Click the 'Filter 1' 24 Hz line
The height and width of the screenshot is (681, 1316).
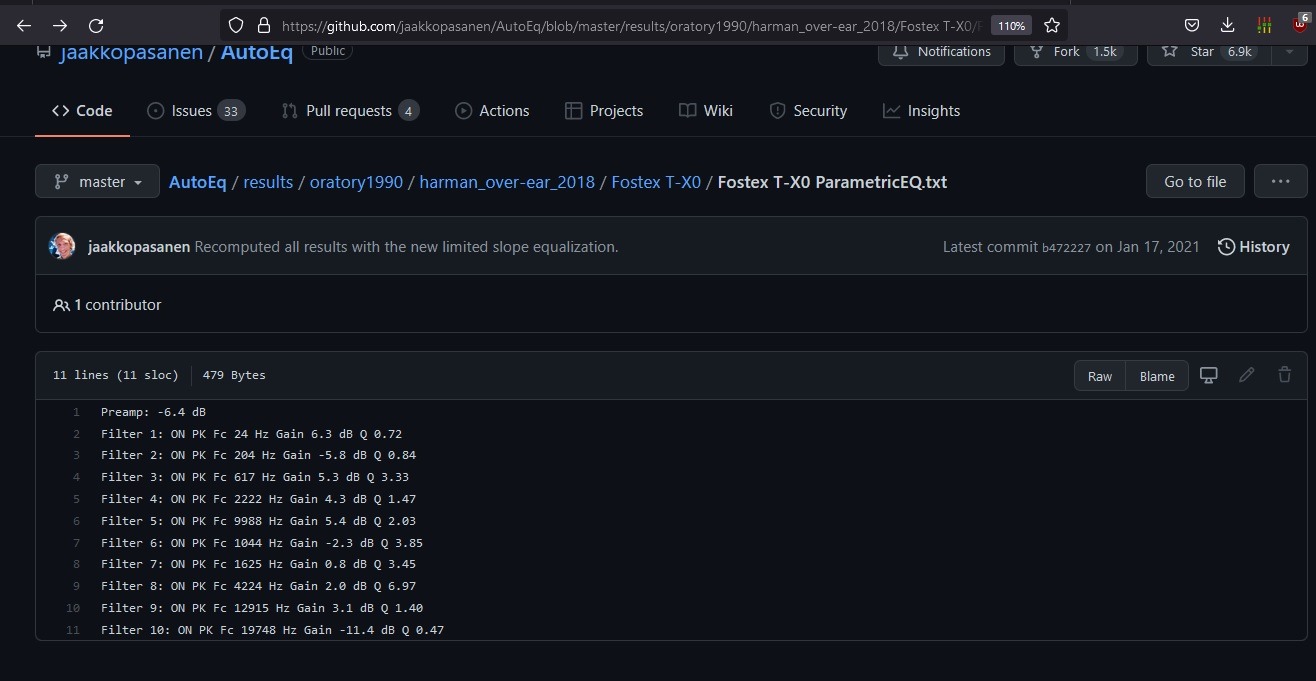click(x=251, y=434)
